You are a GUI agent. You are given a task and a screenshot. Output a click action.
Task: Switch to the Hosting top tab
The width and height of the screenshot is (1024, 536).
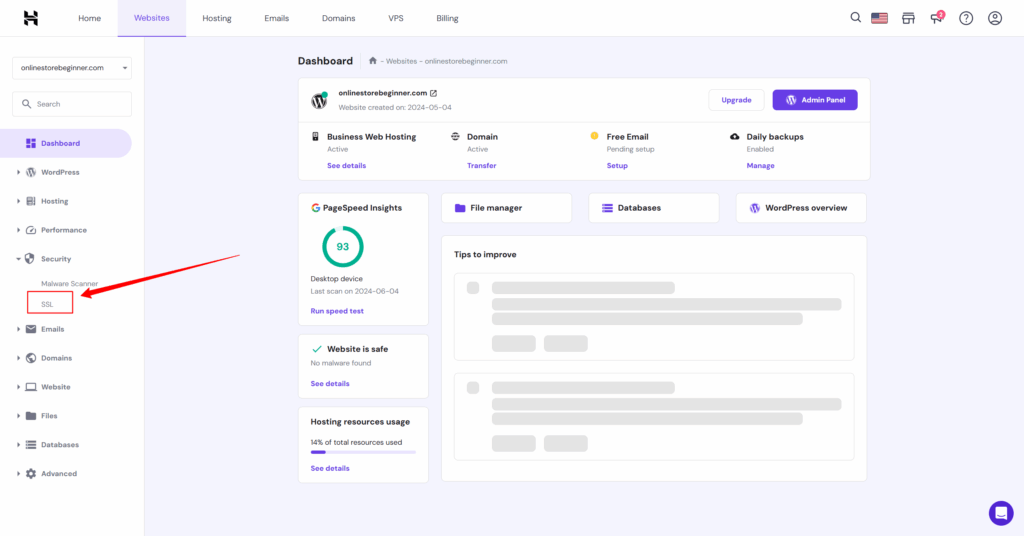coord(217,18)
